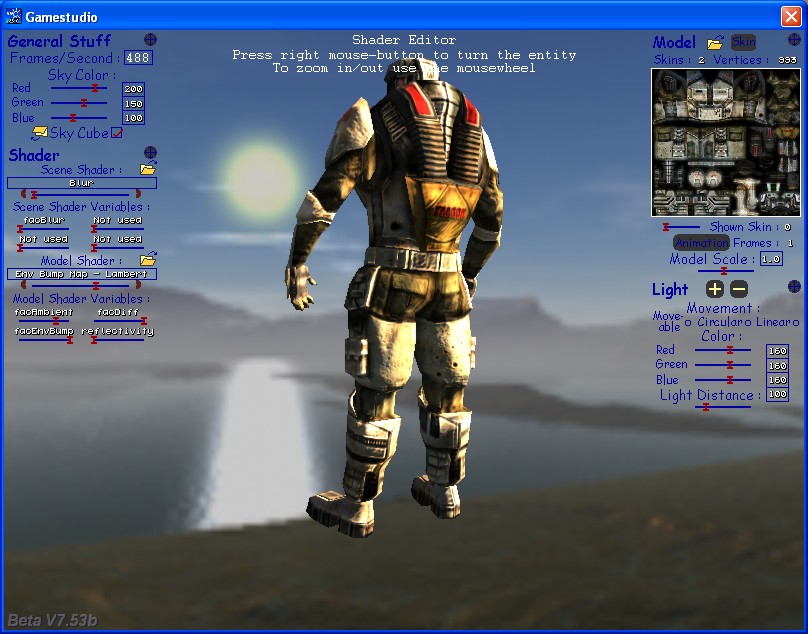Adjust the Light Color Blue slider
Viewport: 808px width, 634px height.
pos(722,380)
